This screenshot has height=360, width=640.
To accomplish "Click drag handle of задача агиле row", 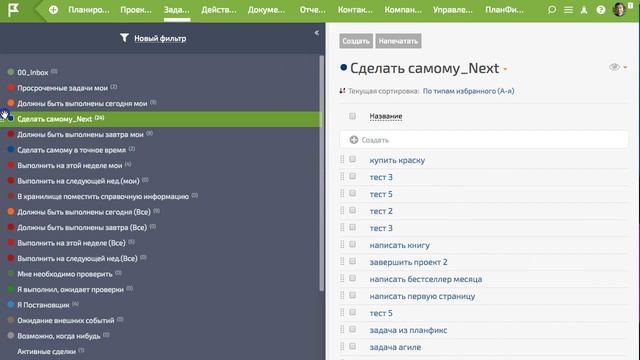I will coord(342,347).
